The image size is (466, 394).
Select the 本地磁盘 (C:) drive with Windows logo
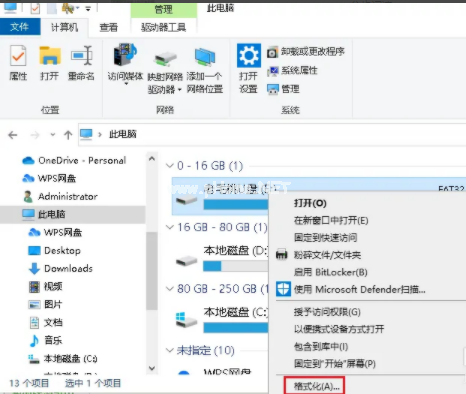pos(221,321)
